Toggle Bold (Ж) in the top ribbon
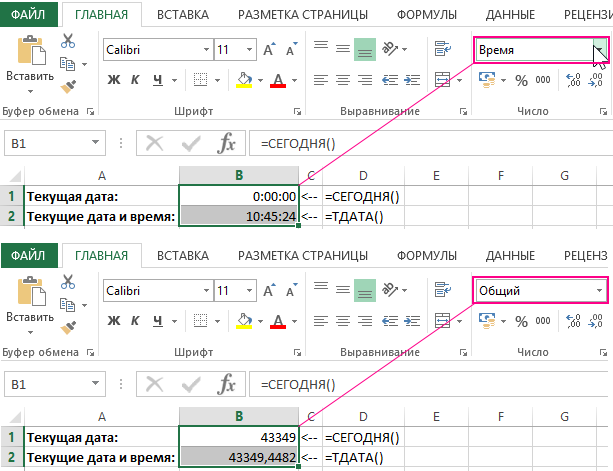The width and height of the screenshot is (613, 471). [x=114, y=80]
